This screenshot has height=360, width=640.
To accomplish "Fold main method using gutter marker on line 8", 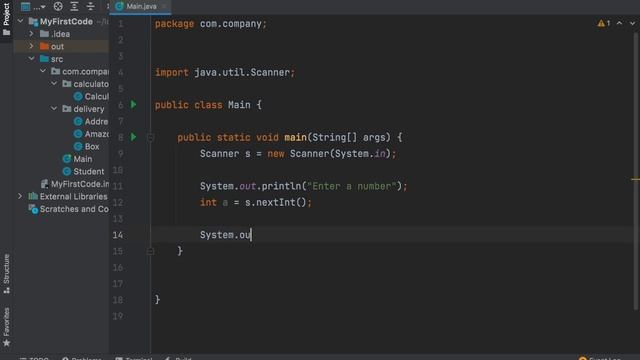I will [150, 138].
